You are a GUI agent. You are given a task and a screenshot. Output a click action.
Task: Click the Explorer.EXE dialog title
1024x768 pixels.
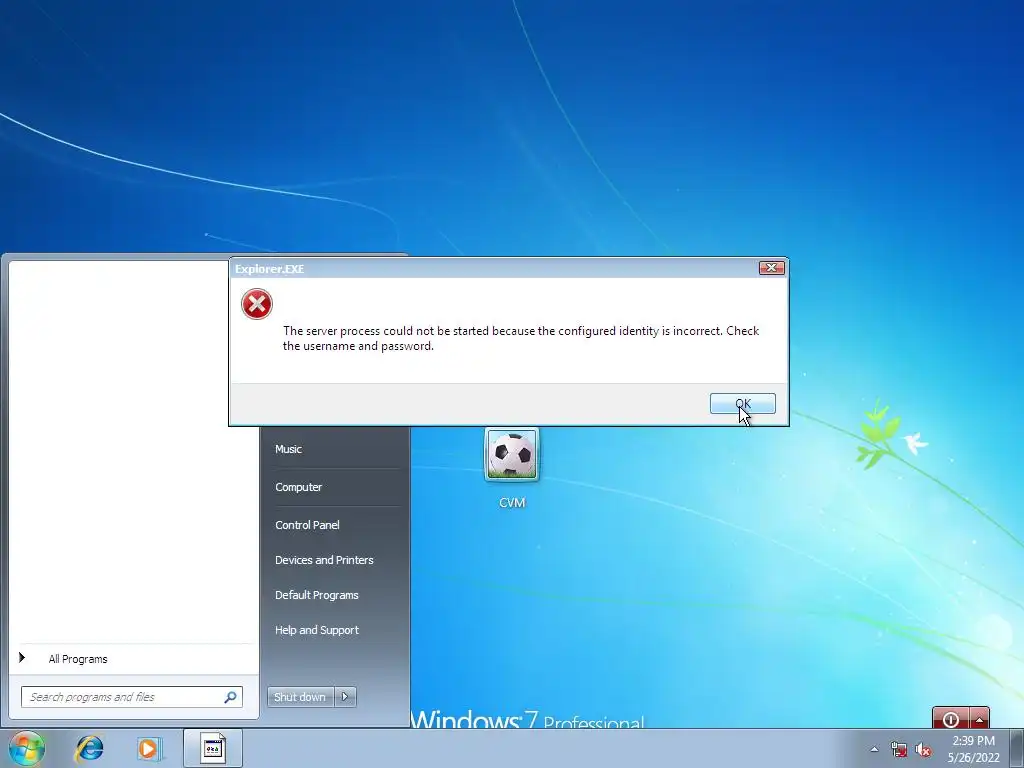tap(270, 269)
